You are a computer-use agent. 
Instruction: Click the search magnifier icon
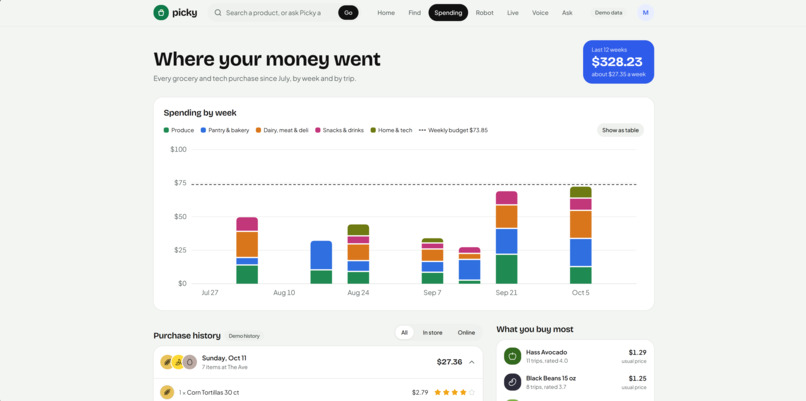pos(218,12)
